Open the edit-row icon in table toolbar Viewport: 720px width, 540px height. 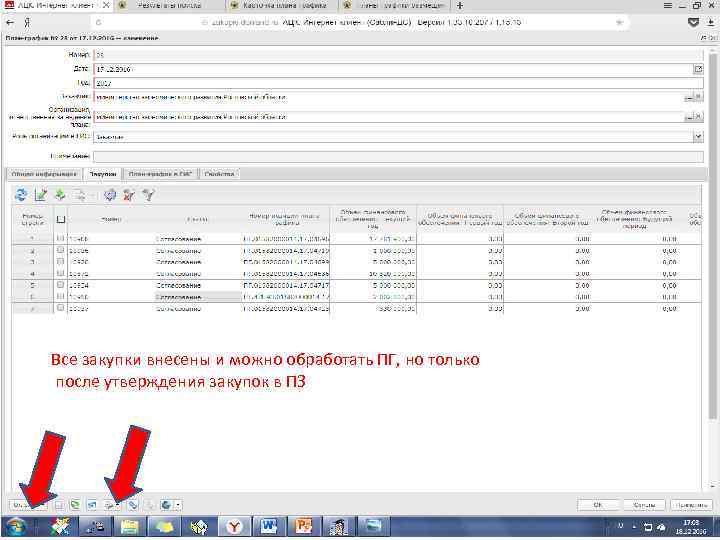pos(41,195)
